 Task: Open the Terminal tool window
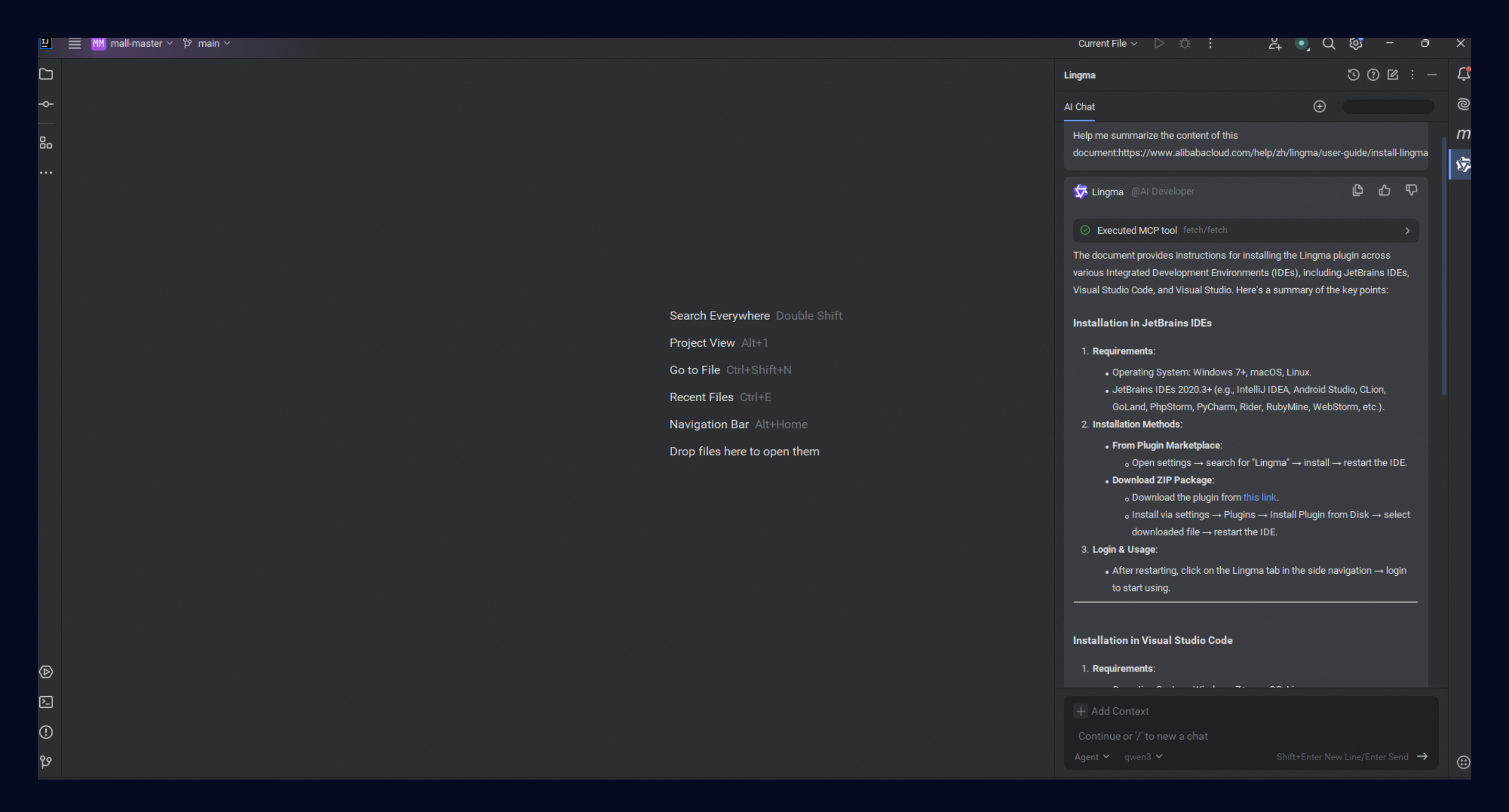click(x=46, y=702)
